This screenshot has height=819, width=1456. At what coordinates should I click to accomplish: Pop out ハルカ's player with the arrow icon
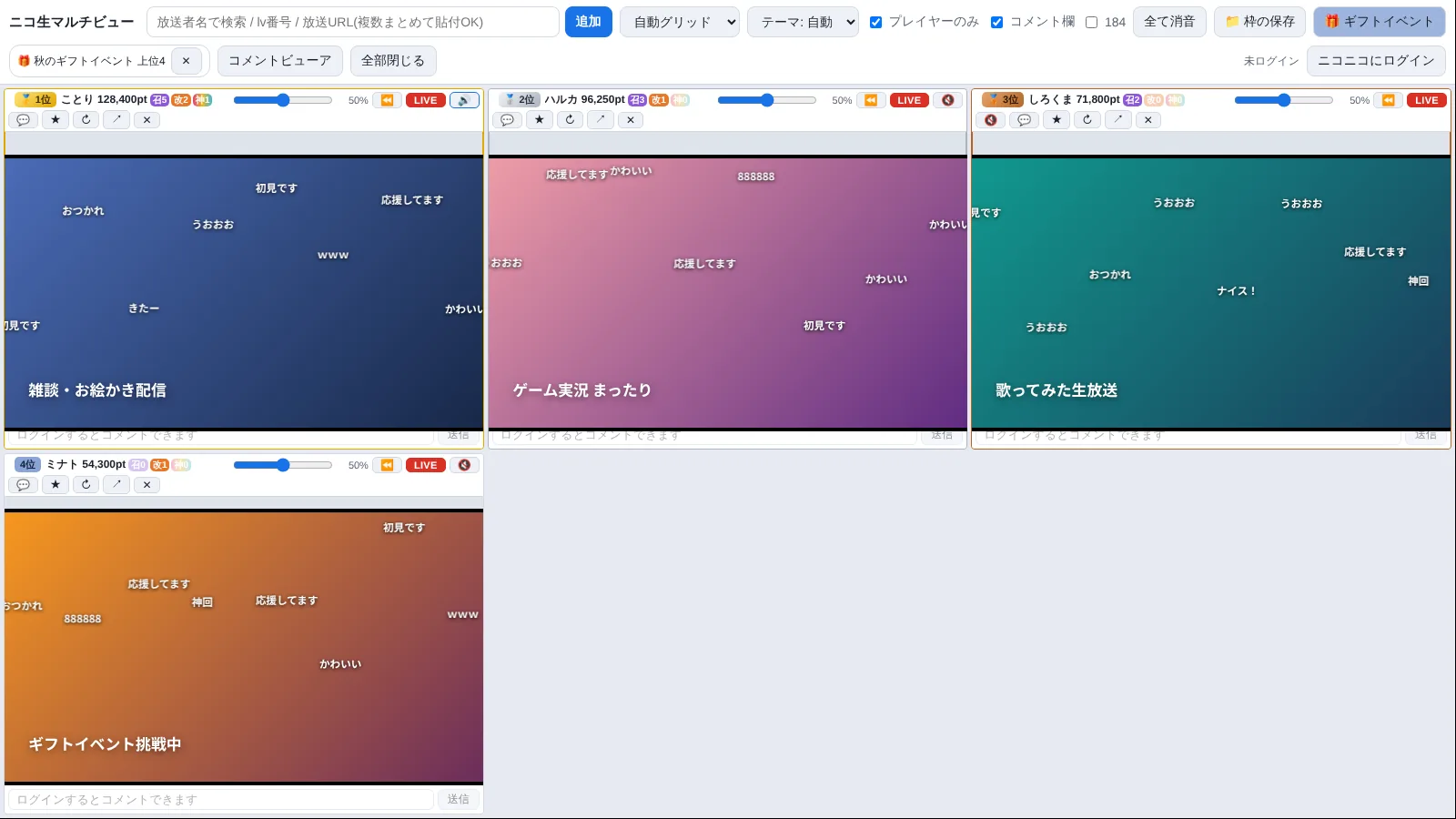pos(601,120)
